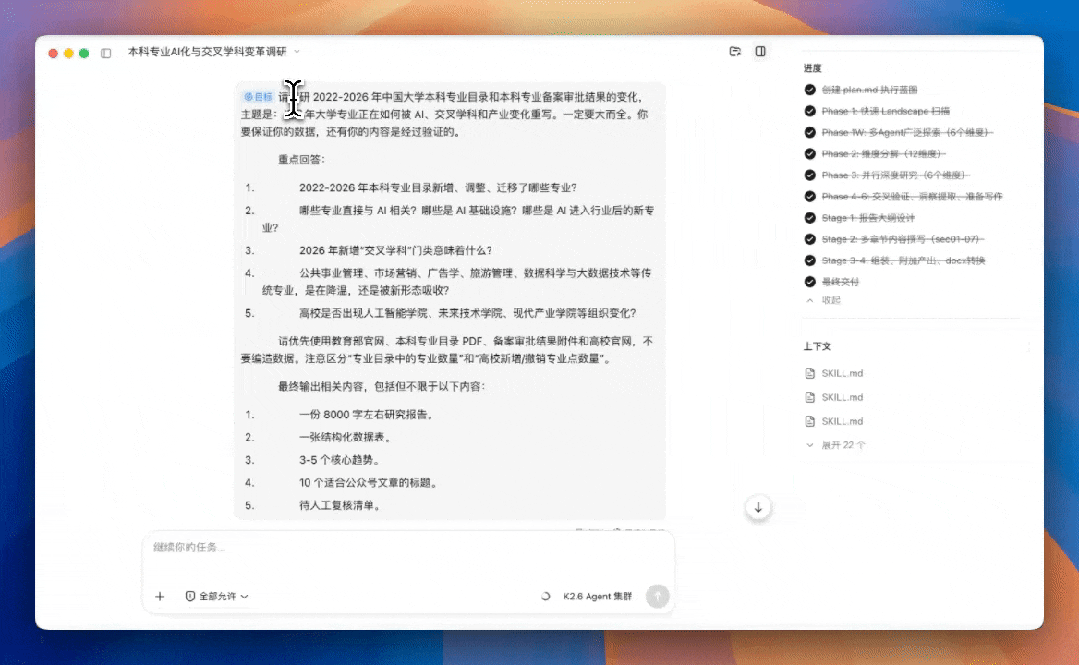The width and height of the screenshot is (1079, 665).
Task: Toggle check mark for Stage 3-4 组装
Action: coord(810,260)
